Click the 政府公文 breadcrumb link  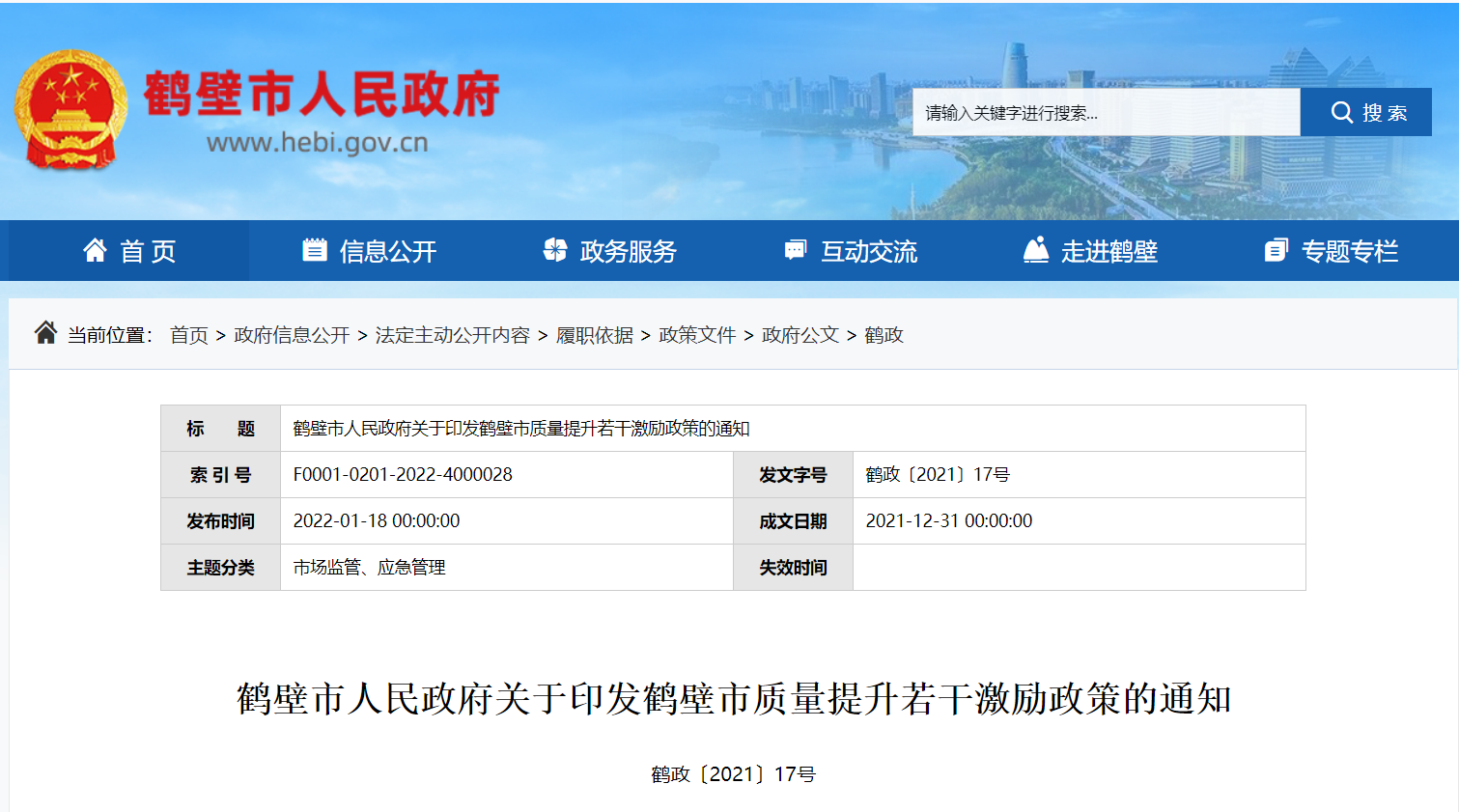point(800,335)
